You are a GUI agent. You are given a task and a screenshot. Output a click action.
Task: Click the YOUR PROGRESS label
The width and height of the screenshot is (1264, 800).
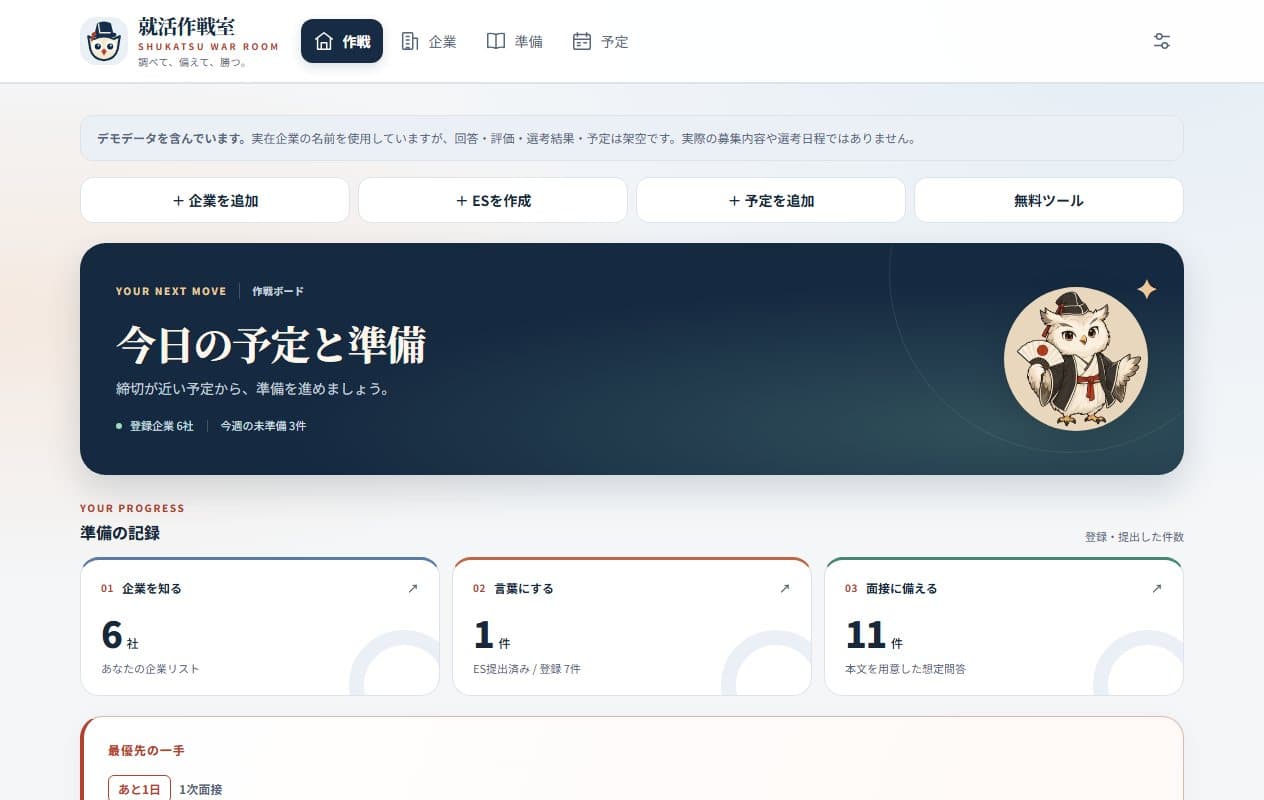click(x=132, y=508)
